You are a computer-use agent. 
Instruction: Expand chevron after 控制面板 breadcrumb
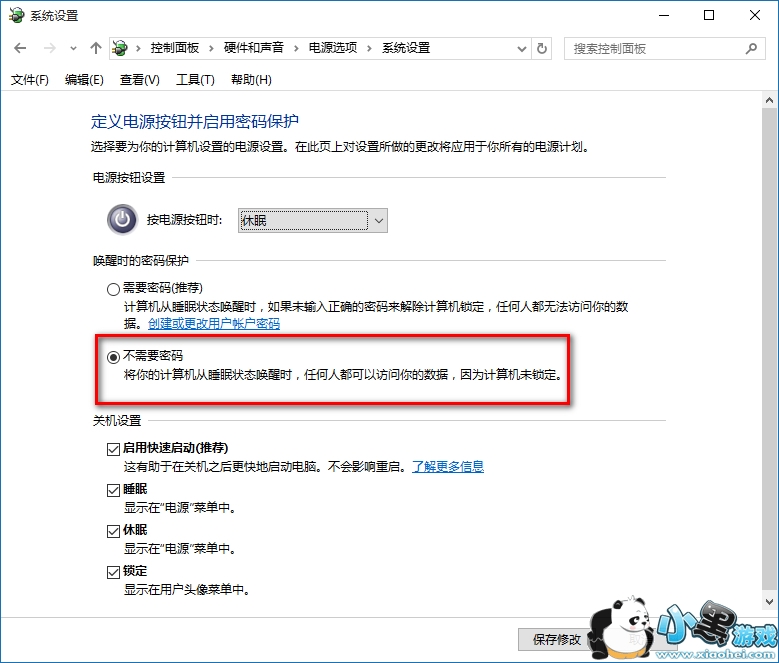point(211,49)
